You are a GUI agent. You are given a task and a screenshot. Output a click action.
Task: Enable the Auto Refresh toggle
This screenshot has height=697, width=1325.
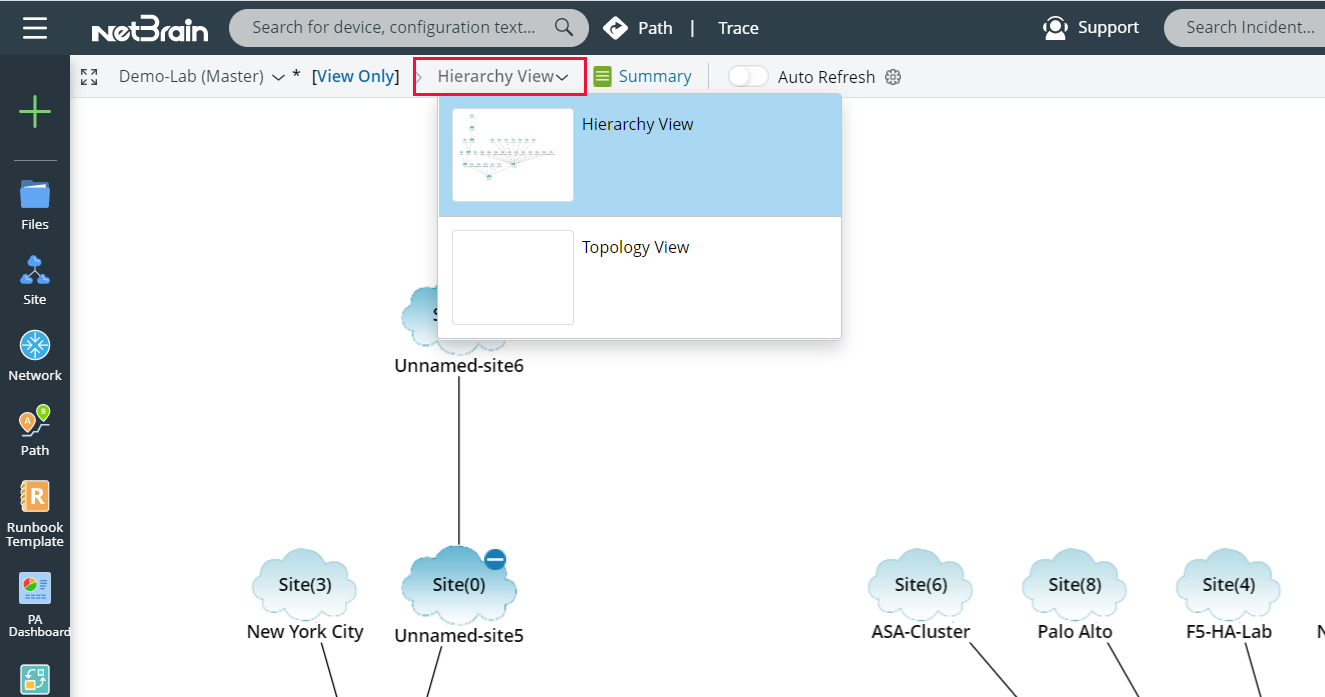coord(748,75)
